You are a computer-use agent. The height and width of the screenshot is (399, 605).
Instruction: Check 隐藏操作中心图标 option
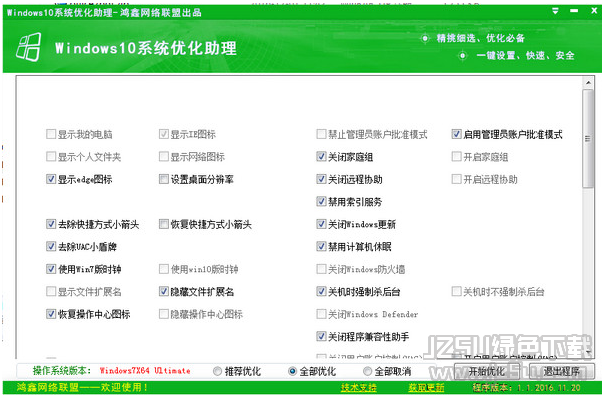(164, 314)
